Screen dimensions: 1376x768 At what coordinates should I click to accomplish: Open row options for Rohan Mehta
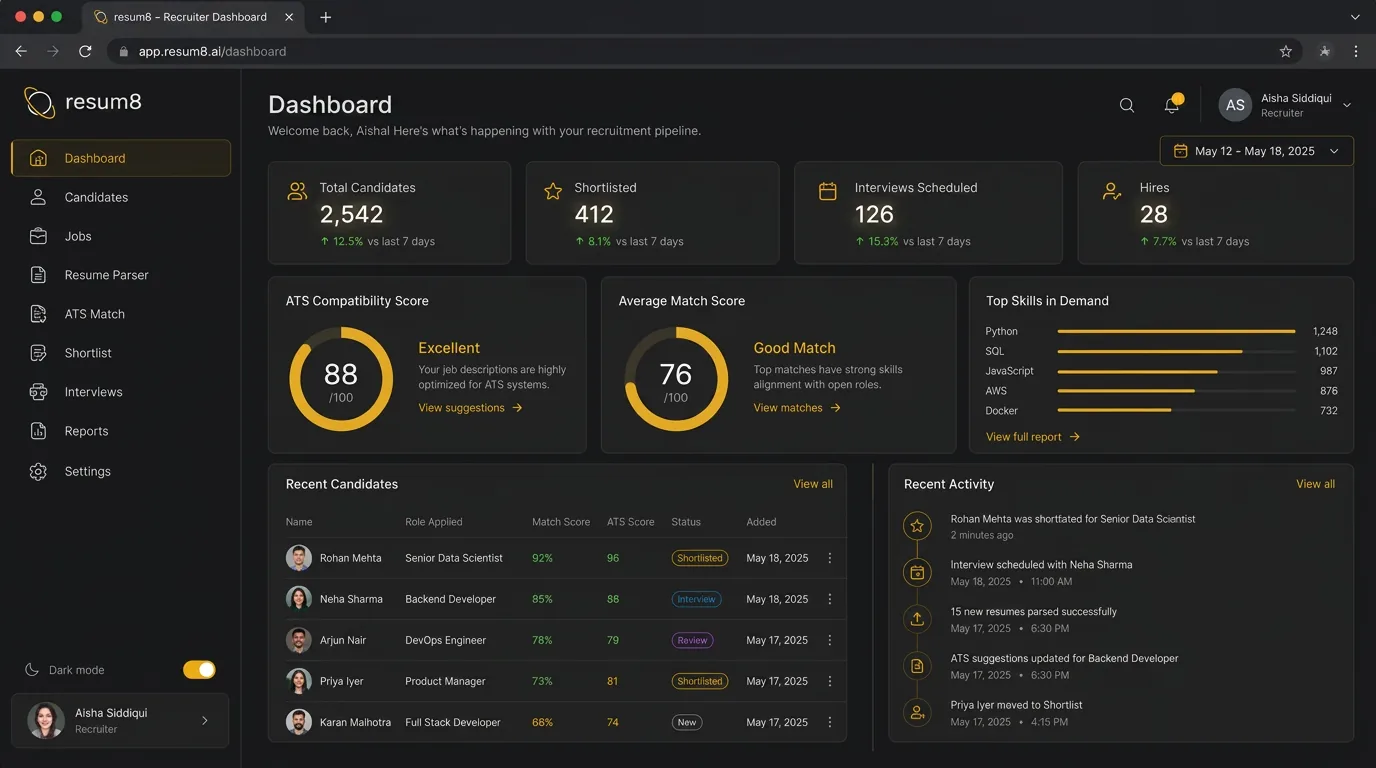pyautogui.click(x=830, y=558)
